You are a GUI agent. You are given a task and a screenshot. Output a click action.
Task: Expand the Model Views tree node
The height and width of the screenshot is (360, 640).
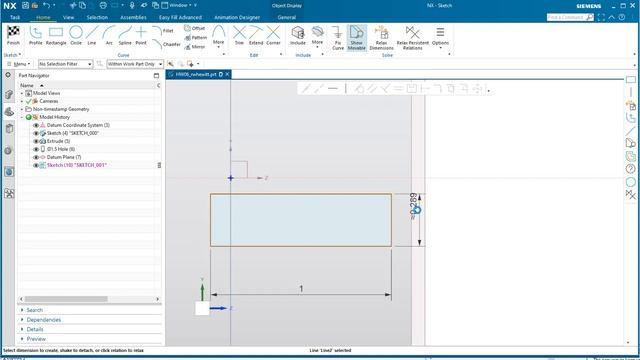pos(22,93)
